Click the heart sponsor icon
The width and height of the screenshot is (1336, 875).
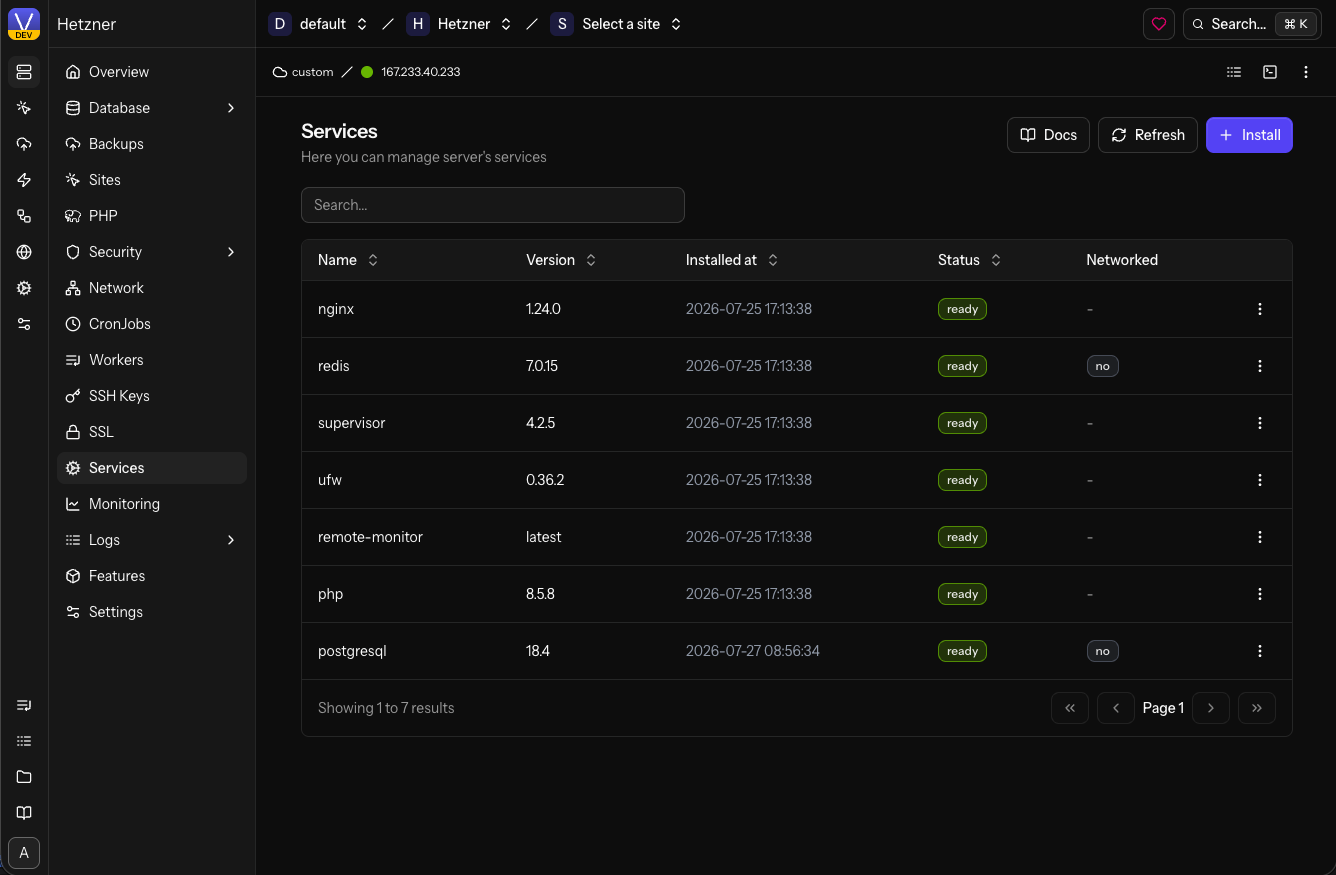tap(1159, 24)
